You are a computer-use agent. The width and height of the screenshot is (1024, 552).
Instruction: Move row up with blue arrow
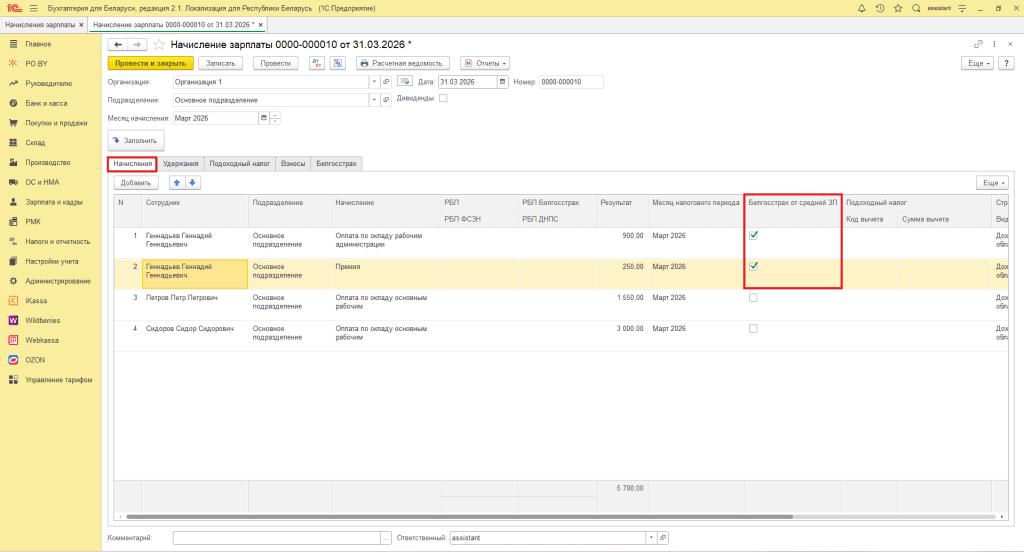[x=177, y=183]
